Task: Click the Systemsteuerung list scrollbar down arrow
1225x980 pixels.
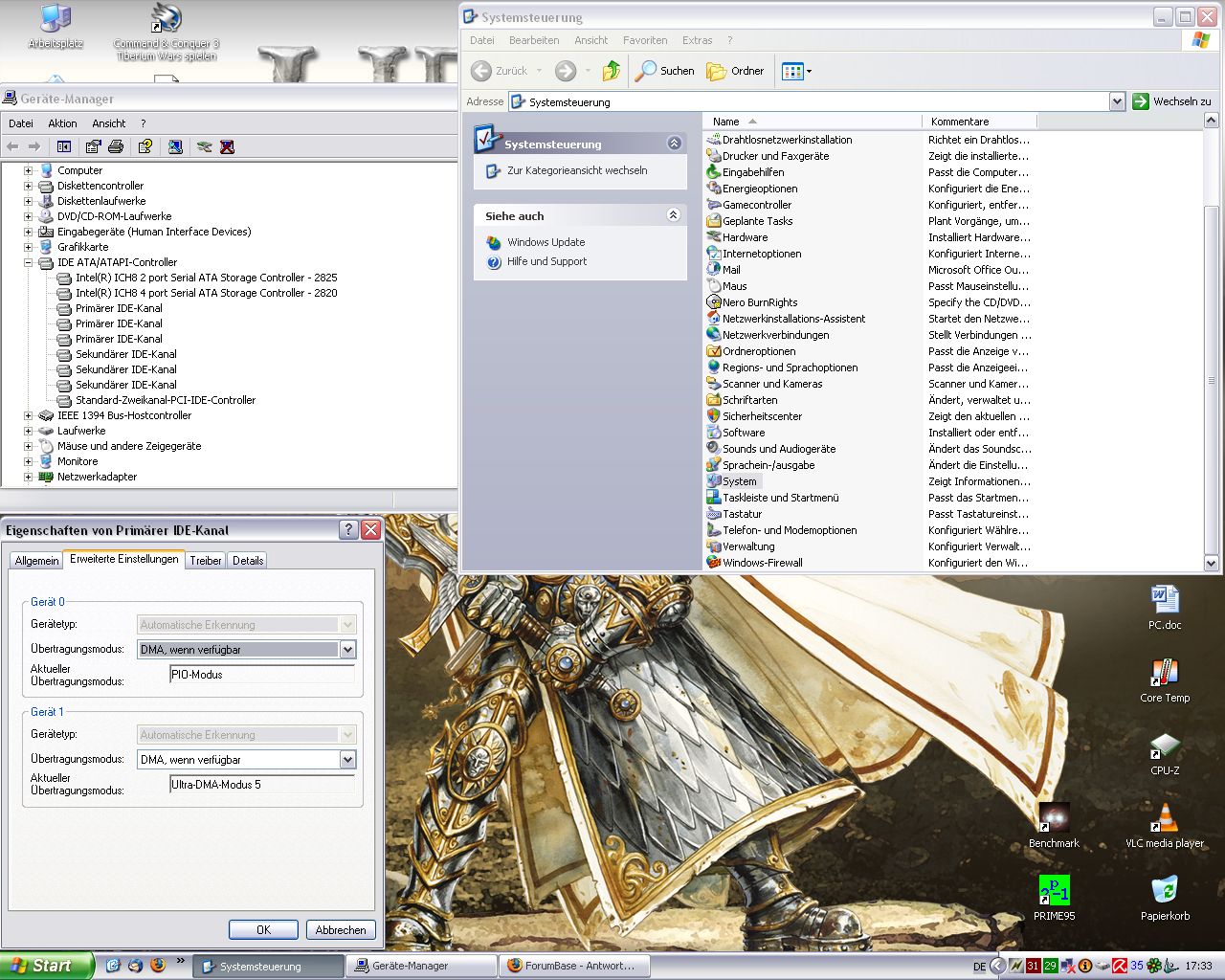Action: coord(1211,564)
